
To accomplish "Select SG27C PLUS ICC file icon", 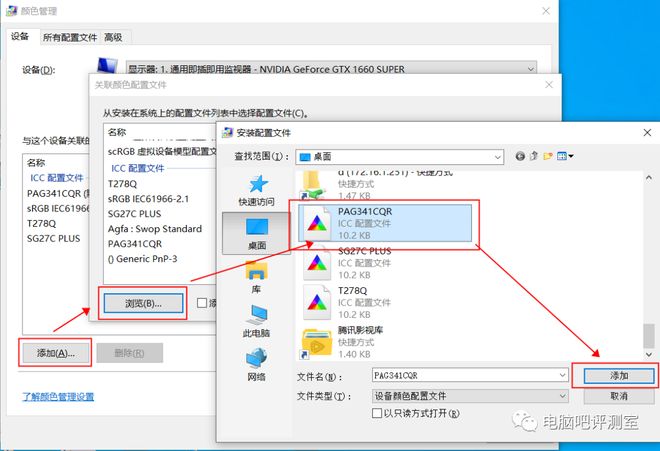I will pos(317,263).
